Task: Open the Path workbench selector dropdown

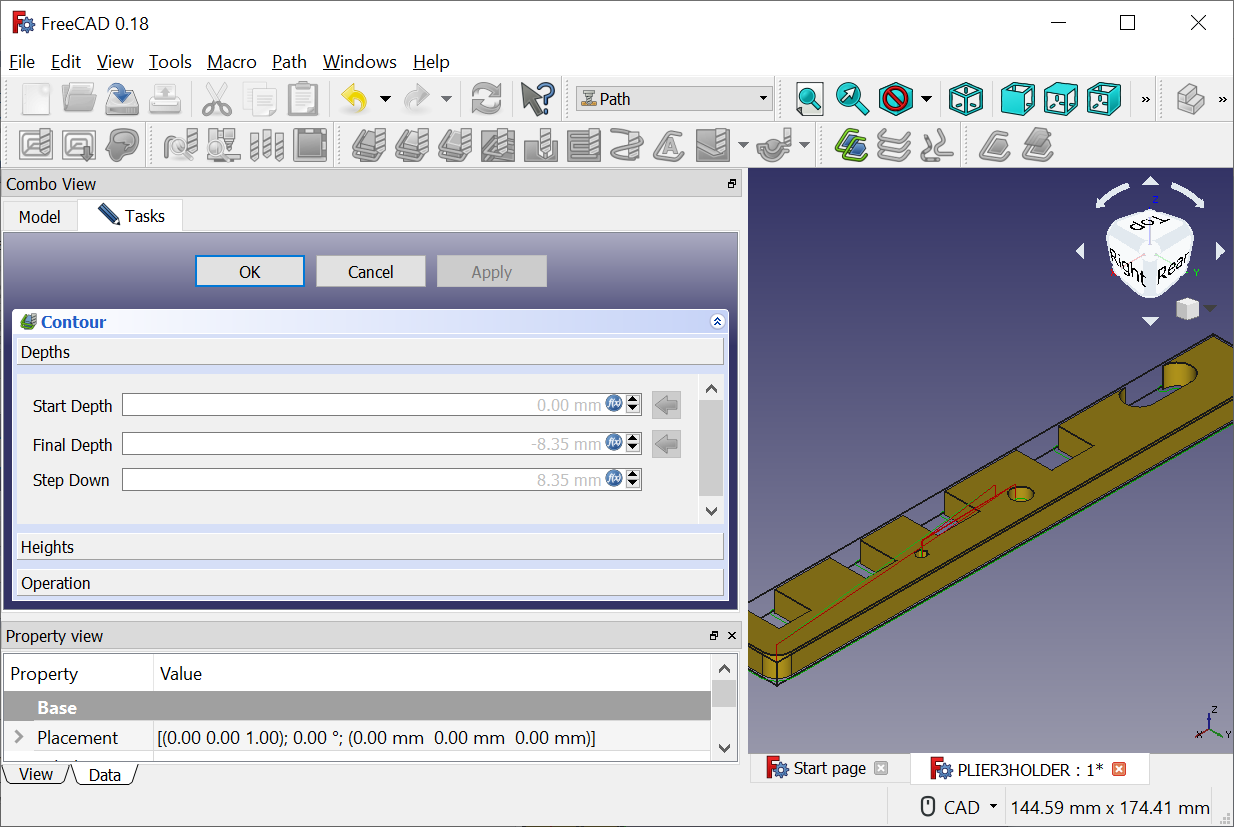Action: coord(673,99)
